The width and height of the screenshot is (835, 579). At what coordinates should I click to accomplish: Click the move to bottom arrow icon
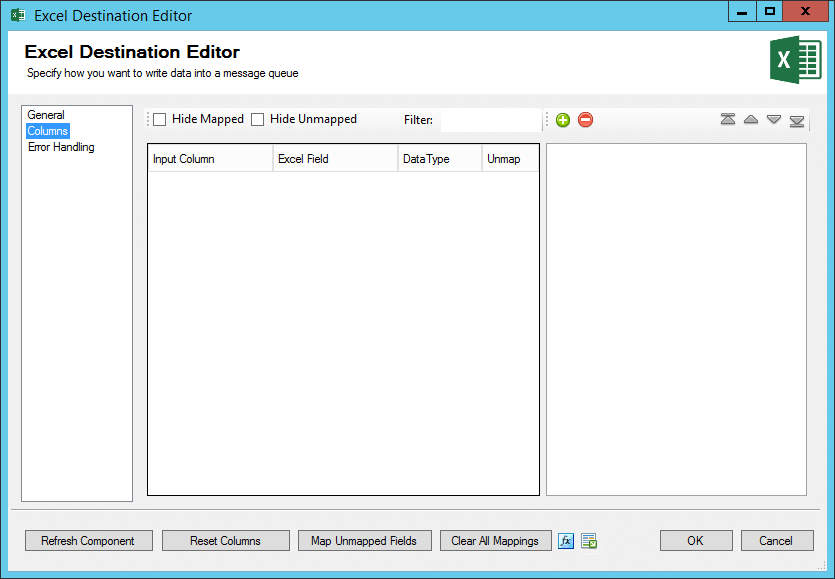tap(797, 121)
